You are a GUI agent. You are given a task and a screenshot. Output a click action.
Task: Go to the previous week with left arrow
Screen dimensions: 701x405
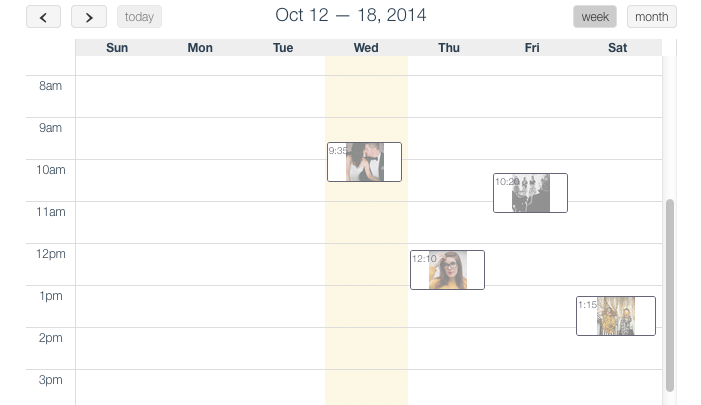point(44,17)
